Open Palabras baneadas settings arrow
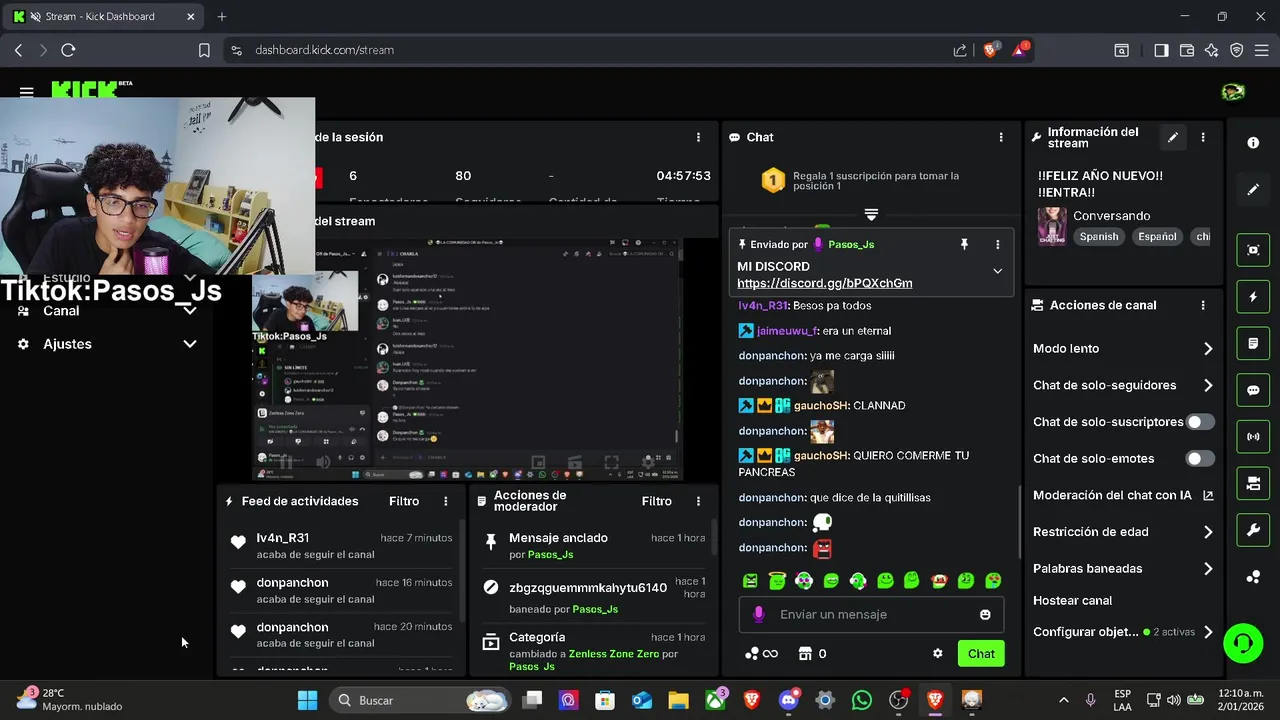Screen dimensions: 1280x720 click(1208, 569)
